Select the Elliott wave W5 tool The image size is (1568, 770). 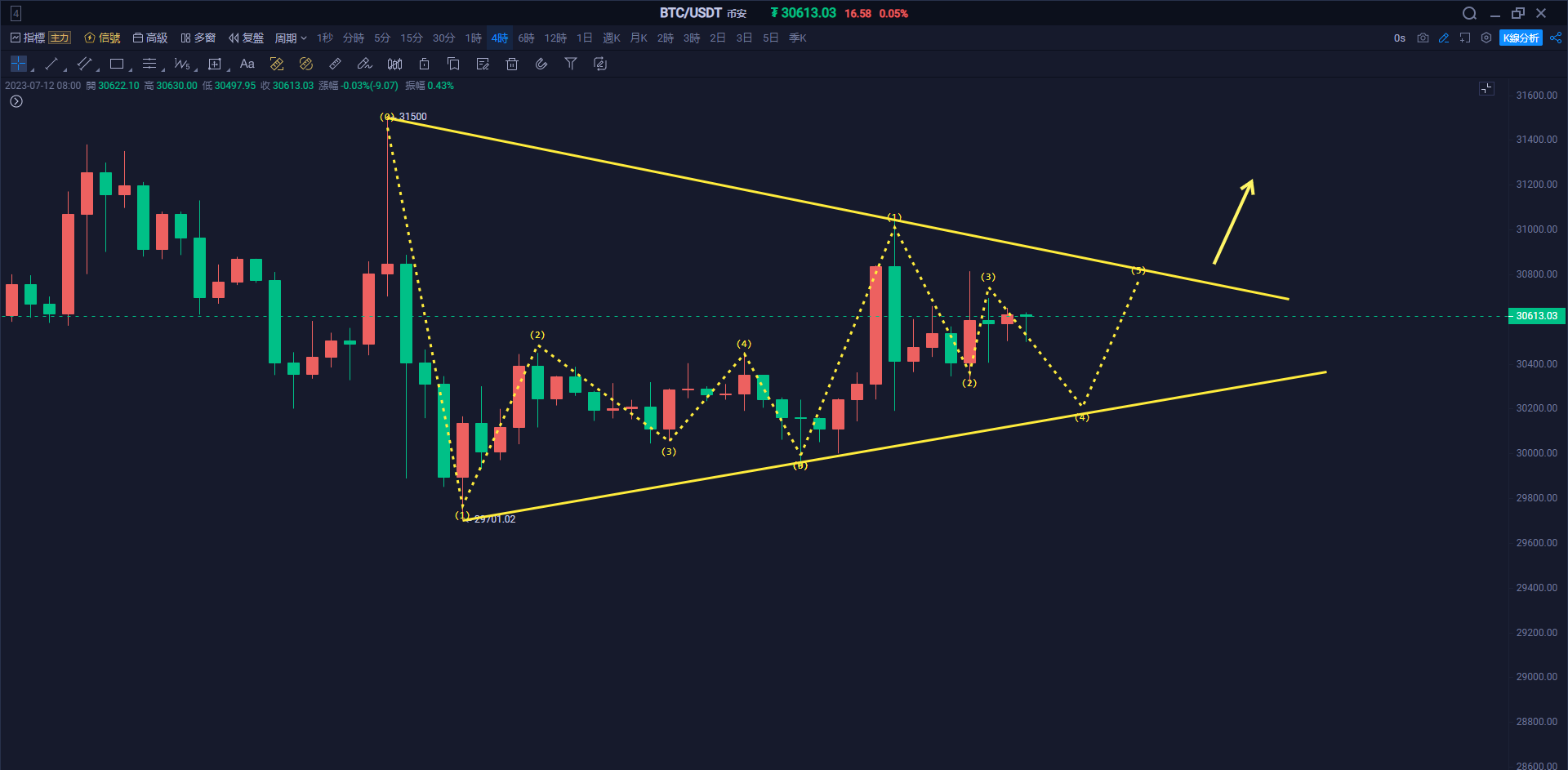[182, 64]
